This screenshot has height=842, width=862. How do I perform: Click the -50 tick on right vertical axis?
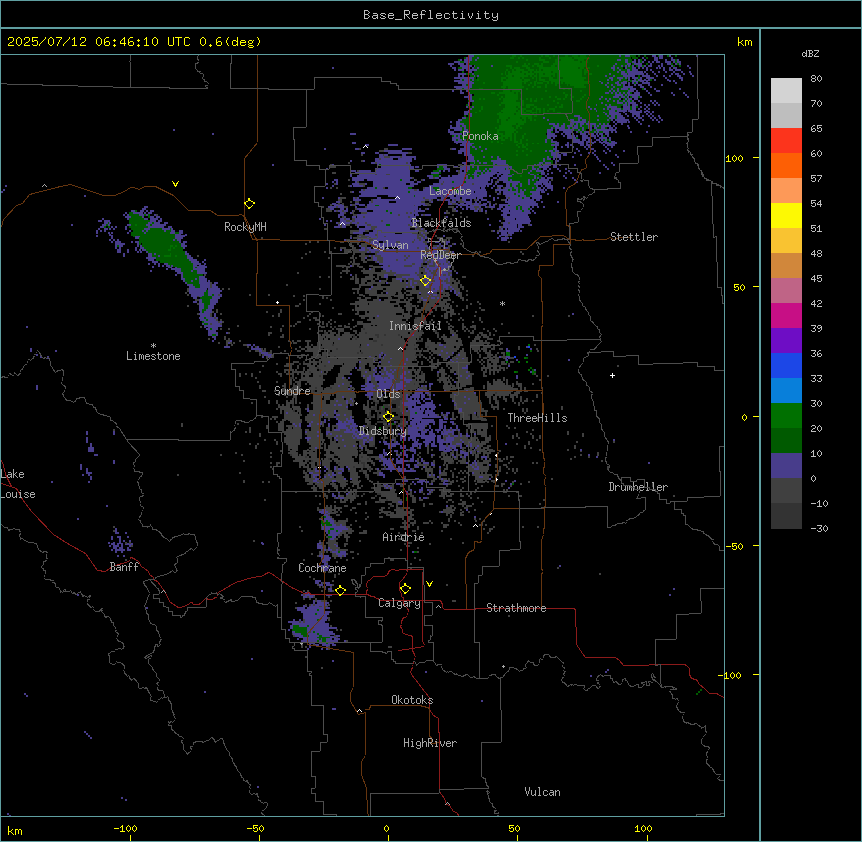tap(734, 546)
